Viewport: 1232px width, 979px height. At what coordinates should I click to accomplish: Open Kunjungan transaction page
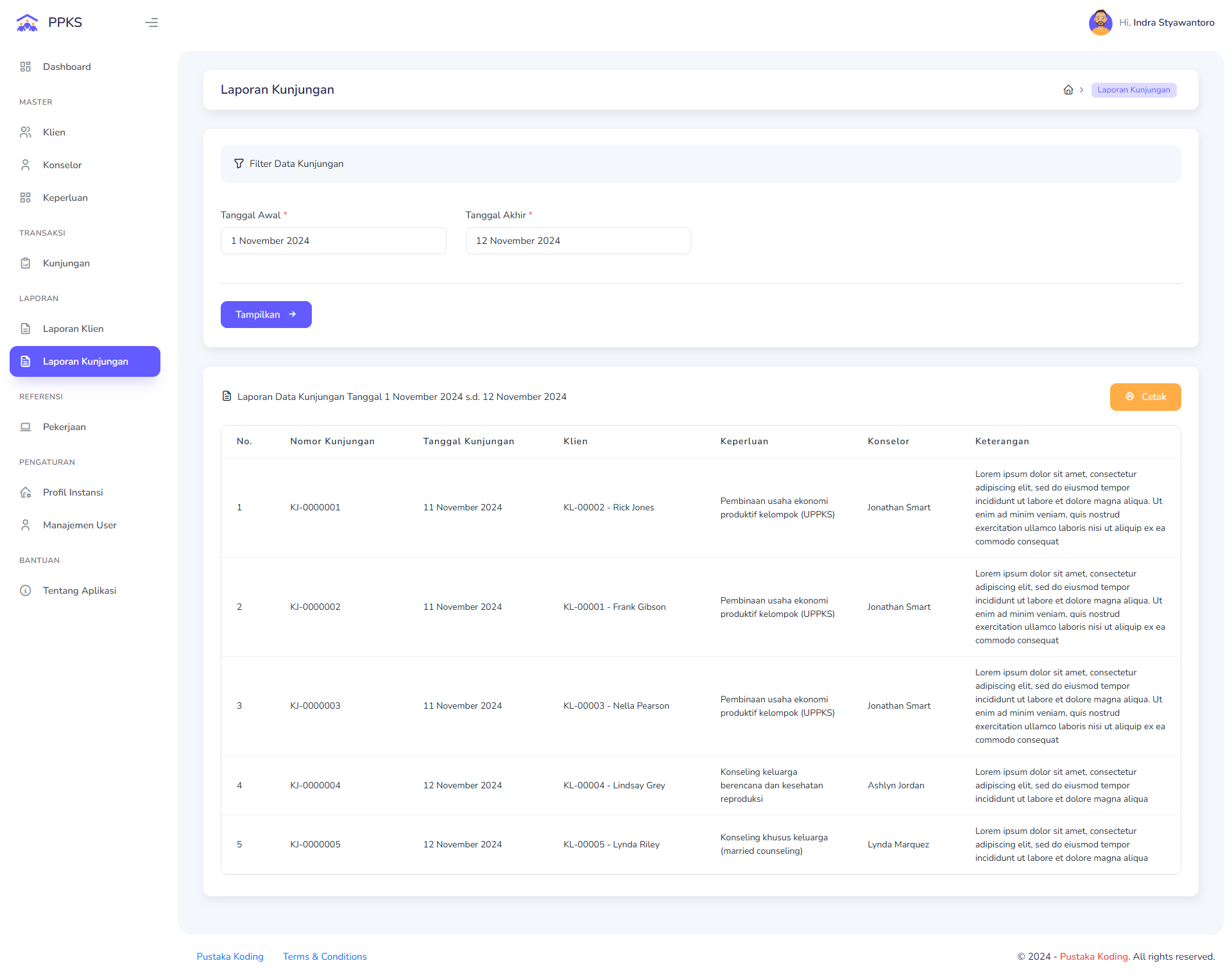tap(85, 263)
